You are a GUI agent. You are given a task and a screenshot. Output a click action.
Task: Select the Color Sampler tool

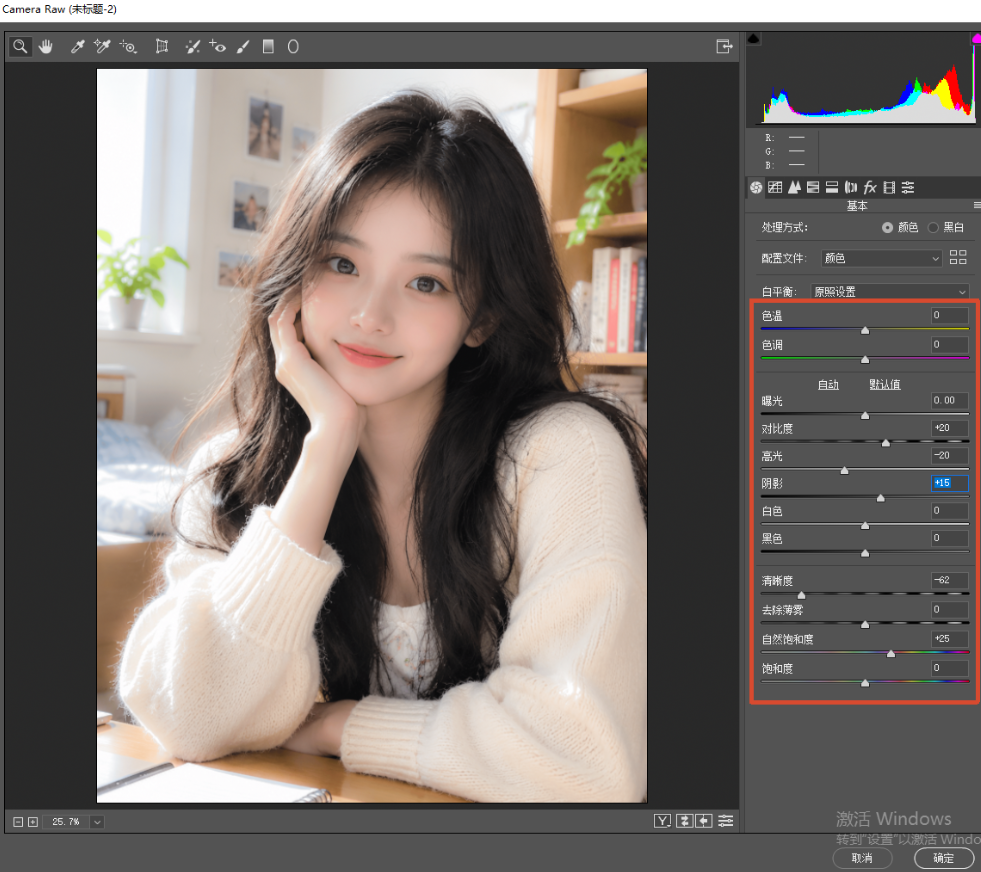(102, 46)
